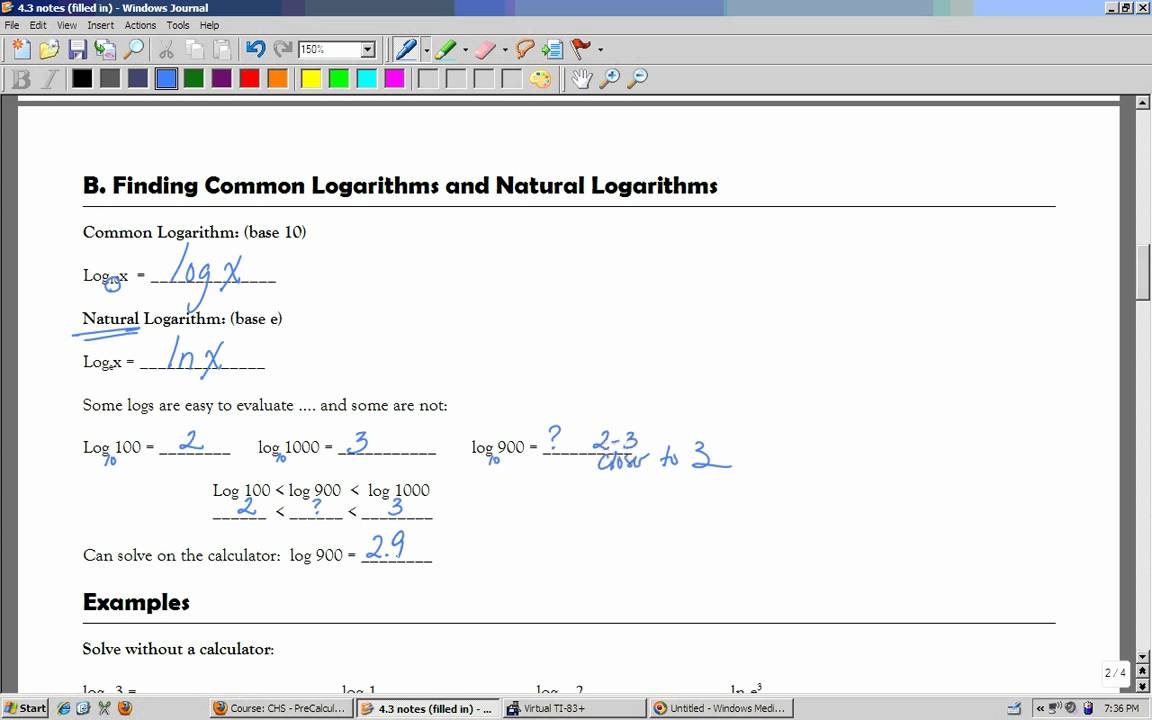Open the Edit menu
The width and height of the screenshot is (1152, 720).
pyautogui.click(x=38, y=25)
